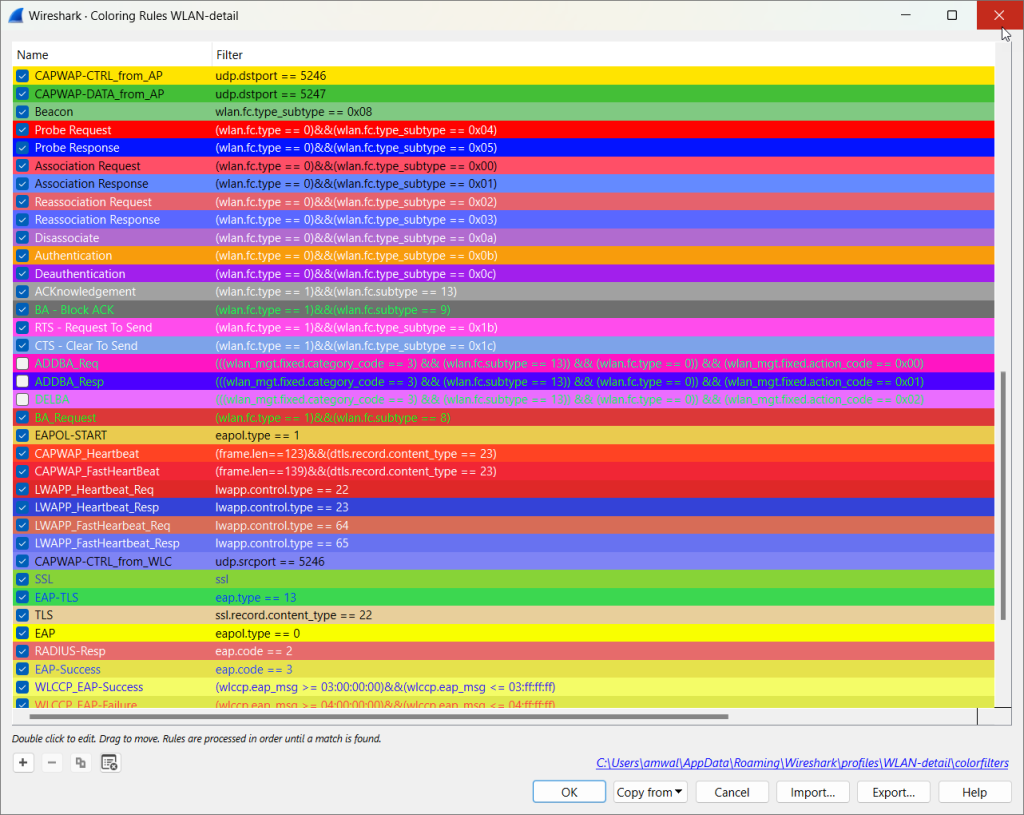Click the remove coloring rule minus icon
Screen dimensions: 1024x815
52,763
